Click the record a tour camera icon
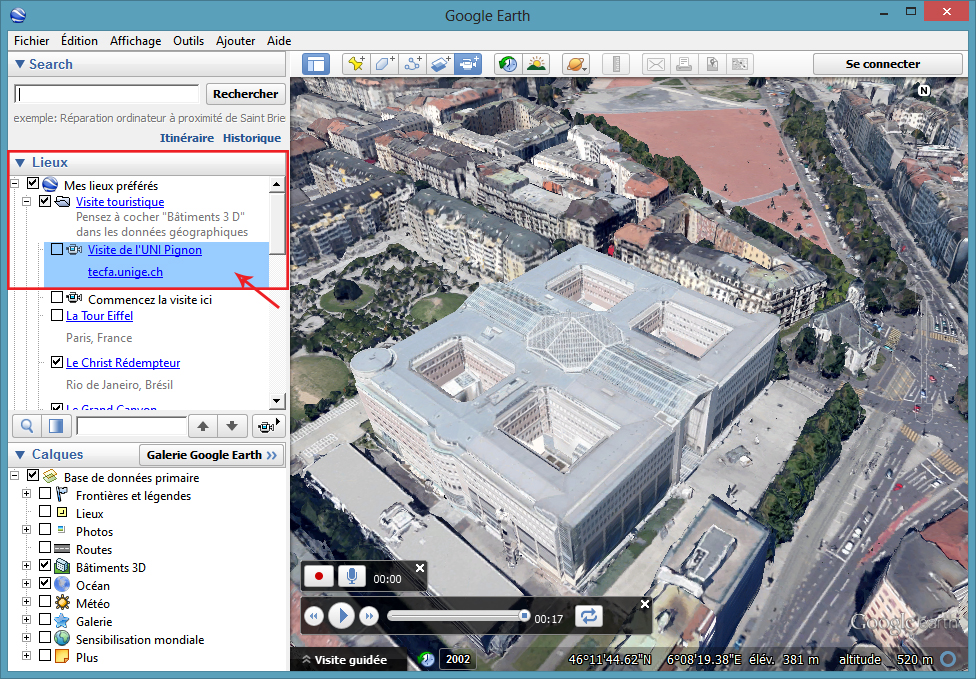Screen dimensions: 976x679 468,64
